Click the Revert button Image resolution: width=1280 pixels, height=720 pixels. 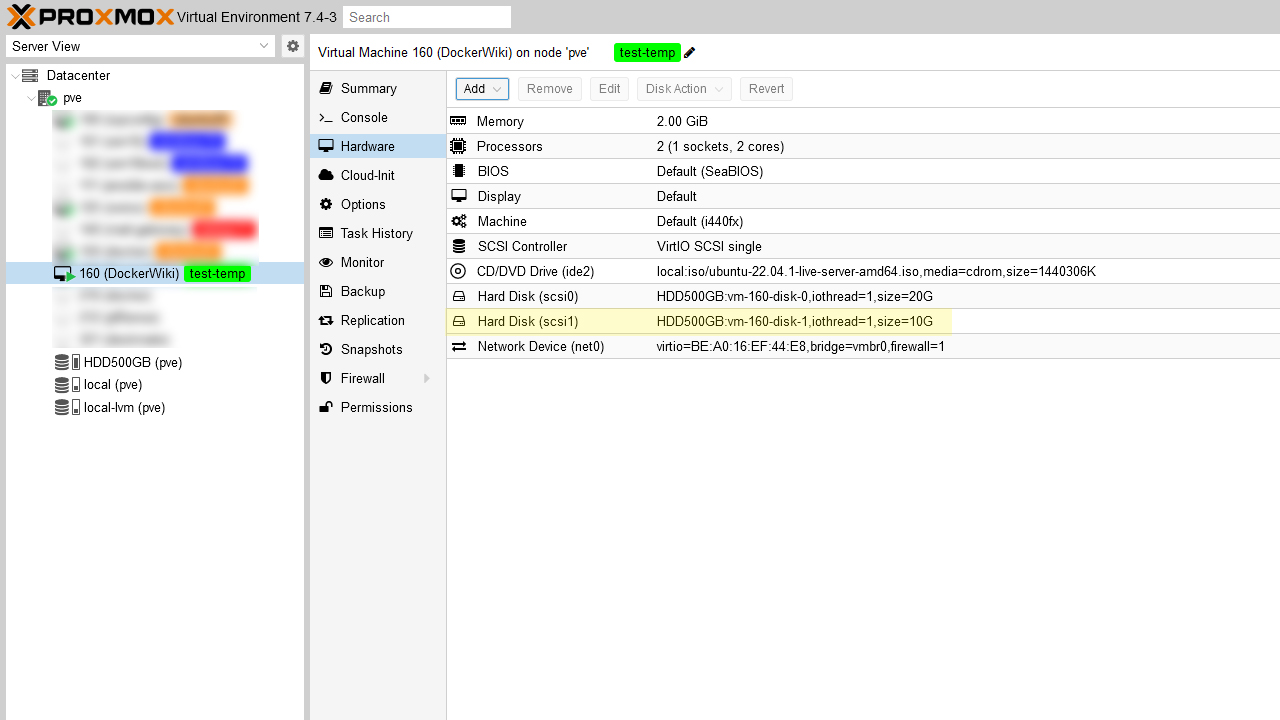766,89
